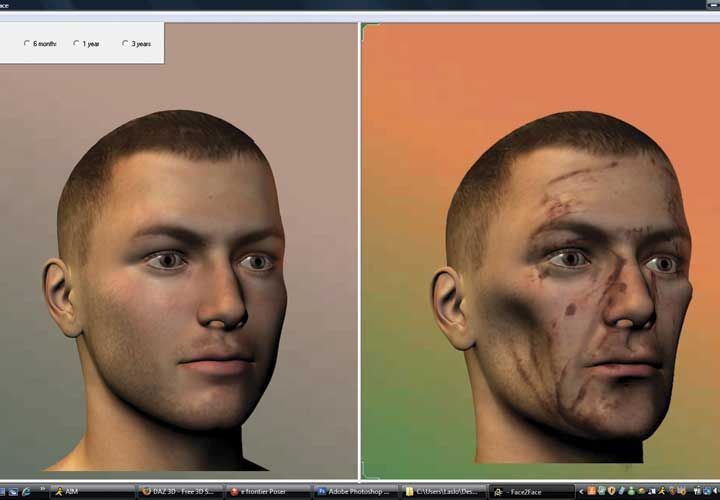Screen dimensions: 720x500
Task: Click the divider between the two face panels
Action: (x=359, y=250)
